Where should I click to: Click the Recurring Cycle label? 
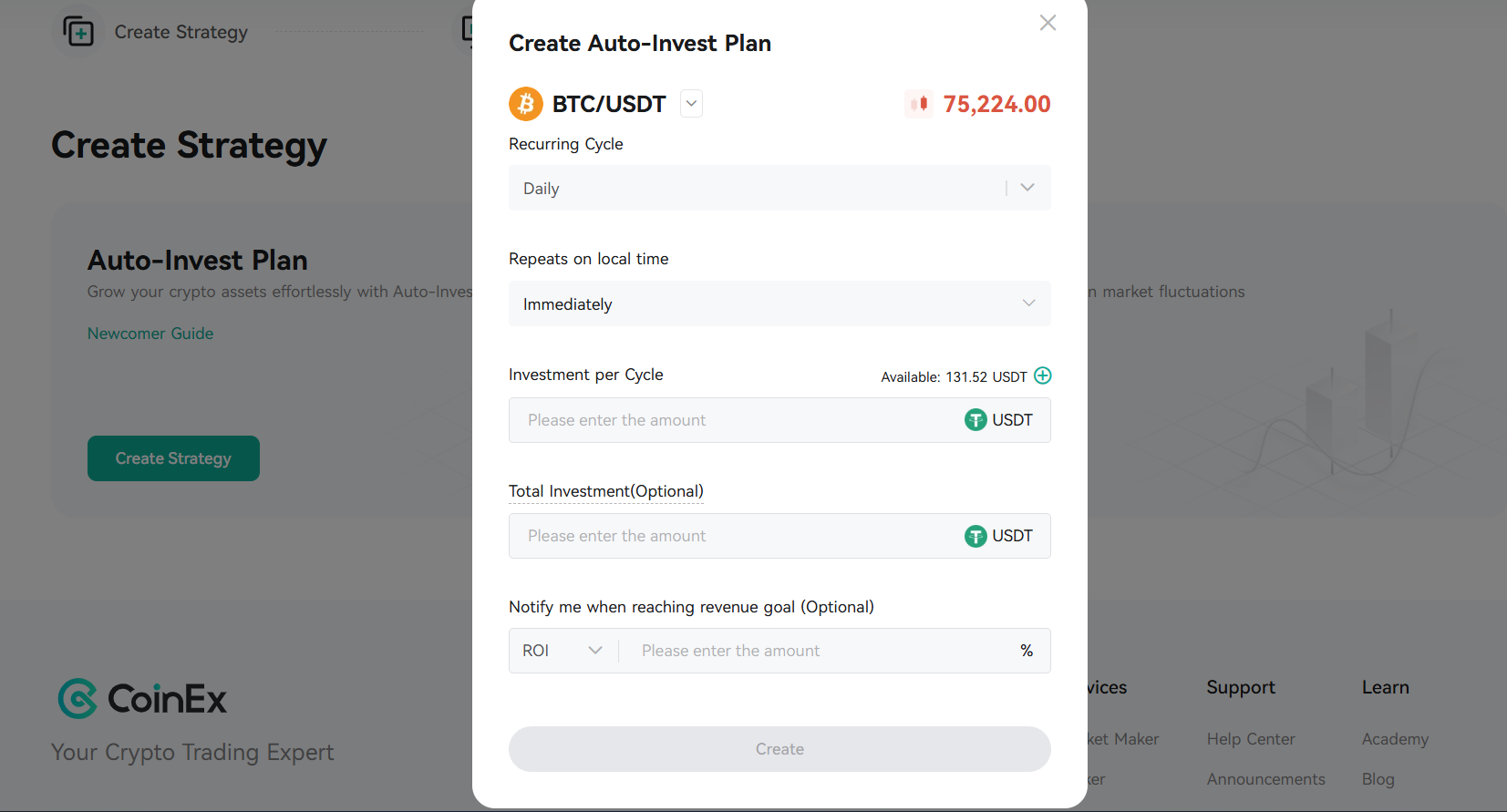566,144
